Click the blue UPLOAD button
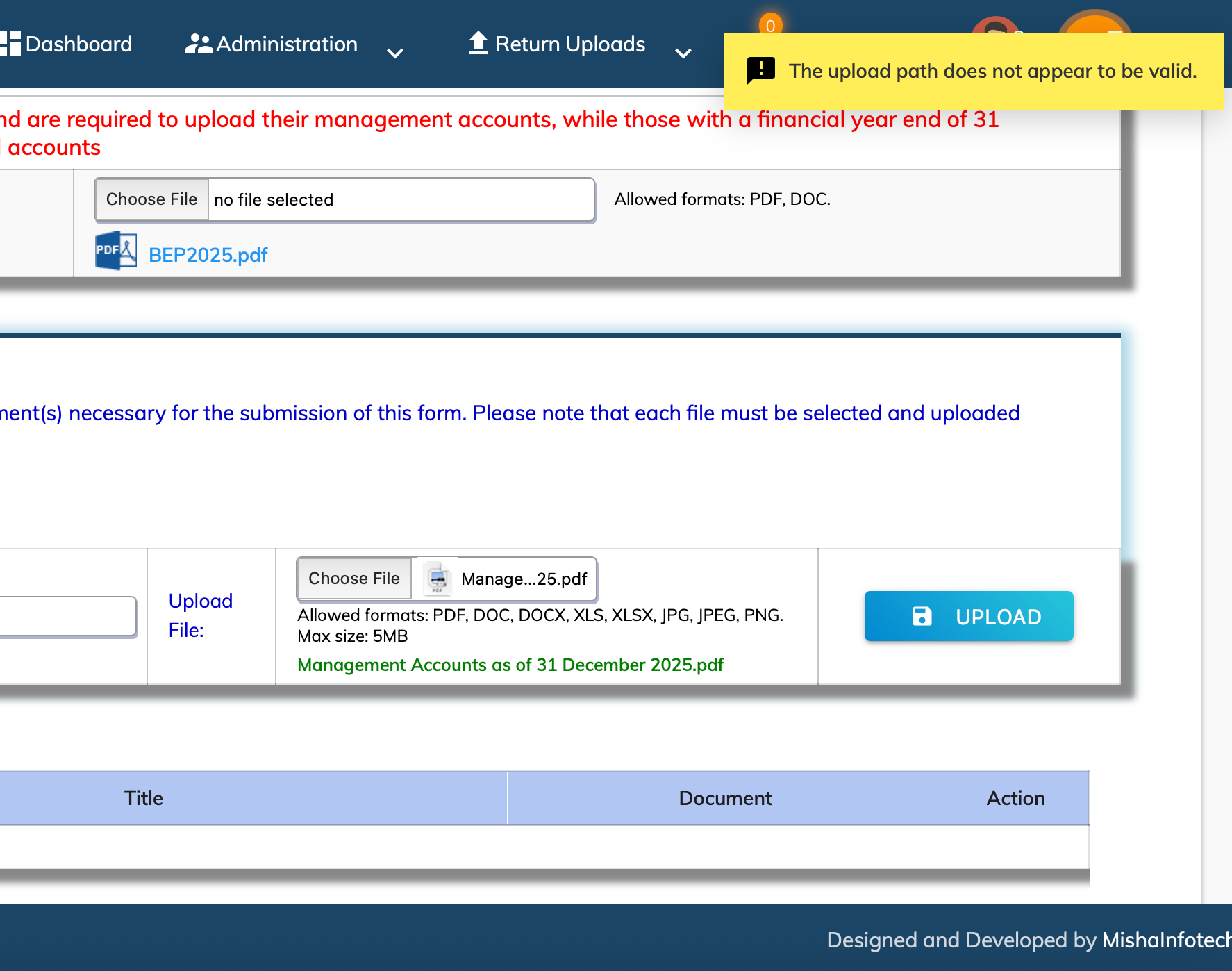This screenshot has height=971, width=1232. click(x=969, y=616)
